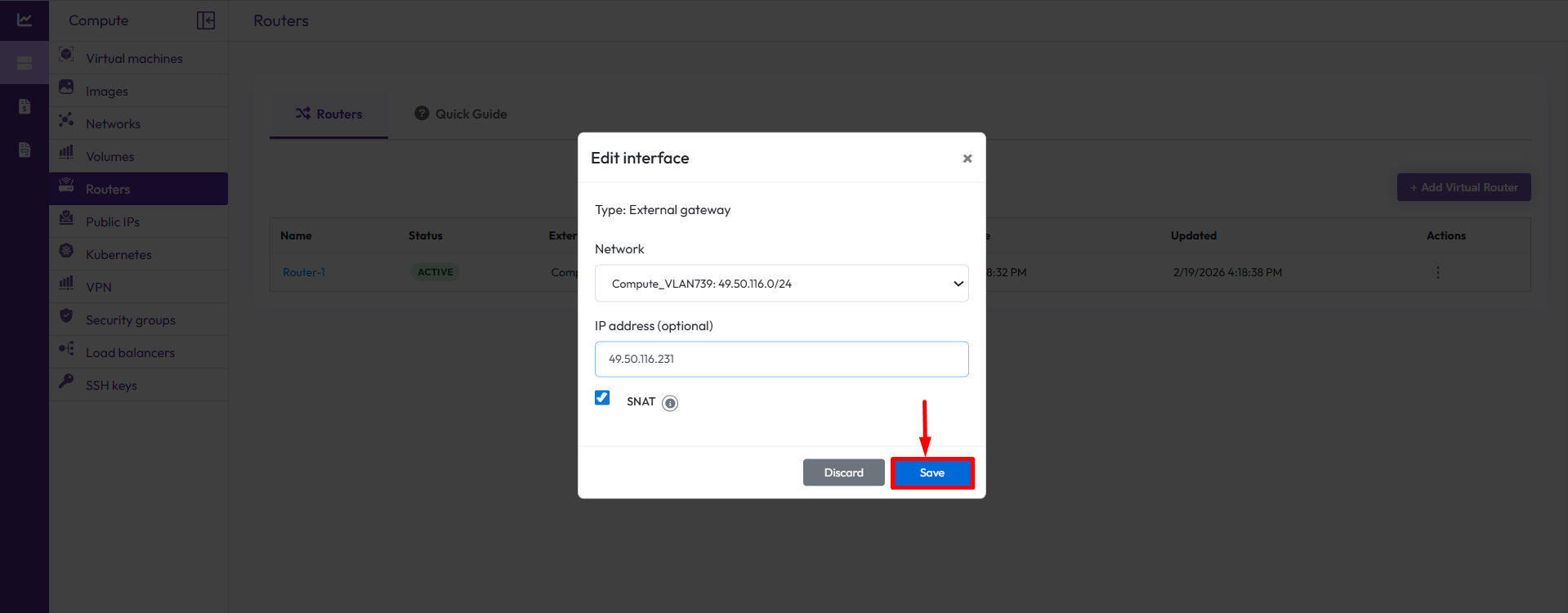Click the IP address input field
This screenshot has width=1568, height=613.
(x=781, y=360)
